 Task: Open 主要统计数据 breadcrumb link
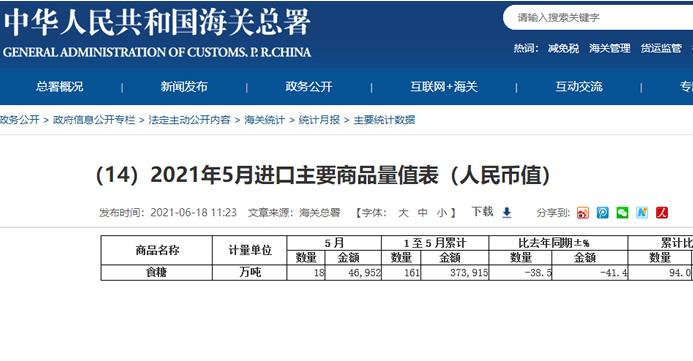384,120
